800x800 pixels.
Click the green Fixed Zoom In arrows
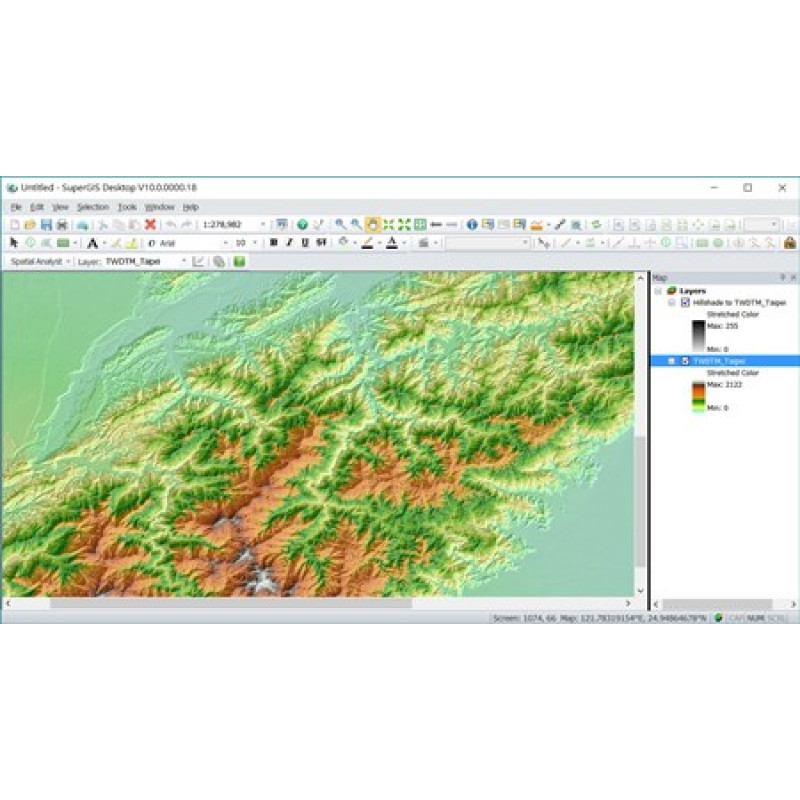389,224
